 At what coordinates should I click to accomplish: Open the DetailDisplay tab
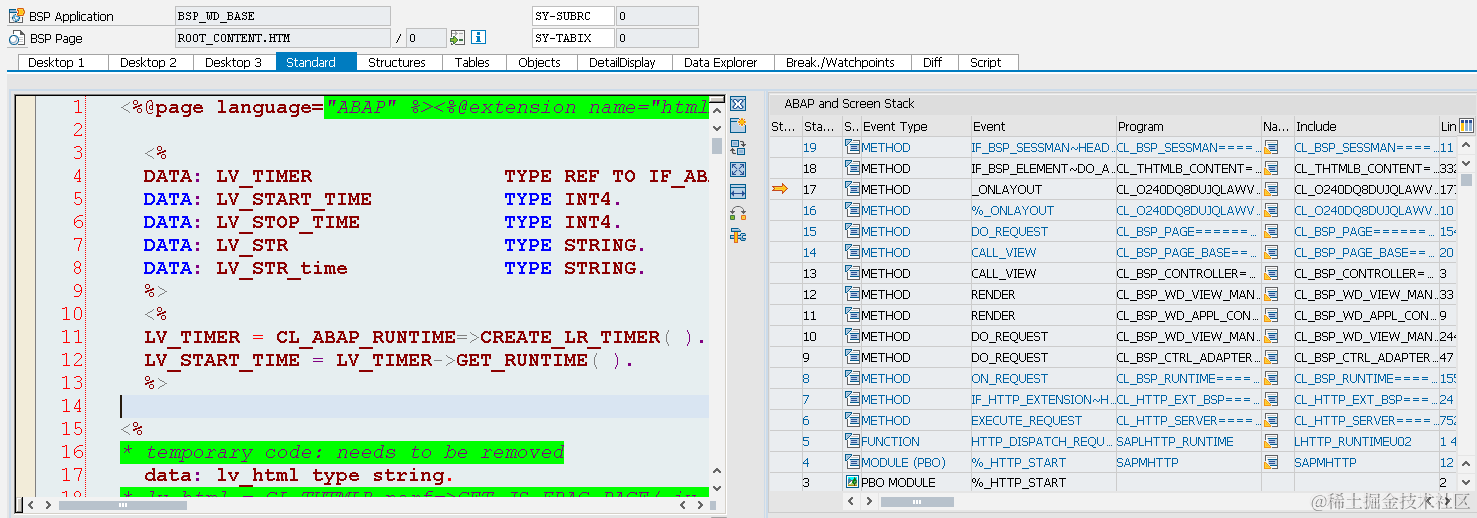click(622, 62)
